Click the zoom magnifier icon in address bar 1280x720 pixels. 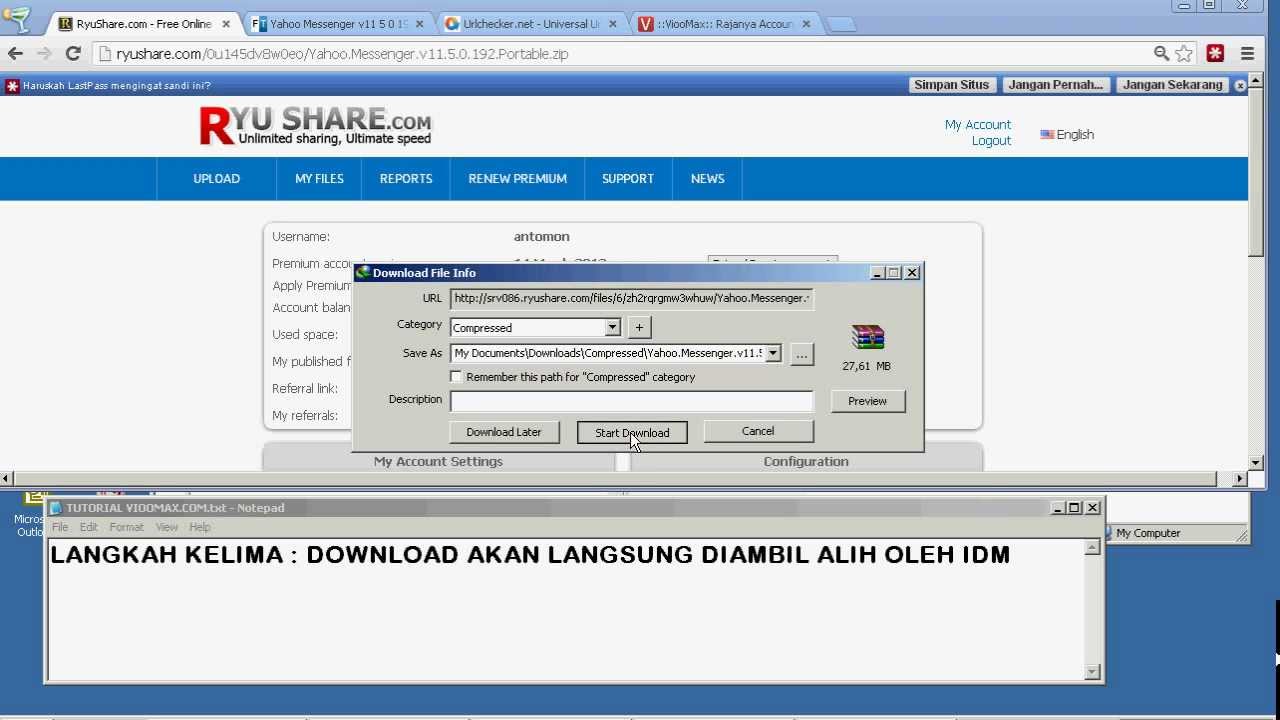coord(1161,54)
